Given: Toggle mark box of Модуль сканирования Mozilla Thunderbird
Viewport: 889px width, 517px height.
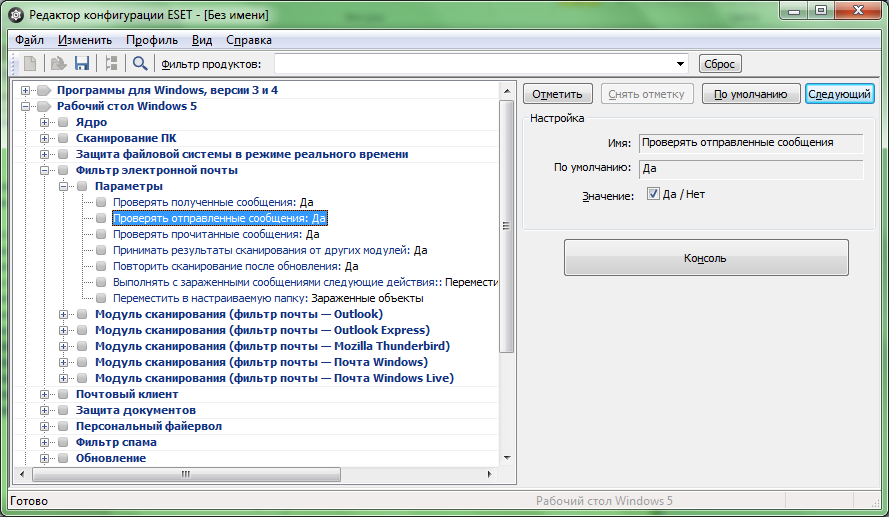Looking at the screenshot, I should [x=82, y=346].
